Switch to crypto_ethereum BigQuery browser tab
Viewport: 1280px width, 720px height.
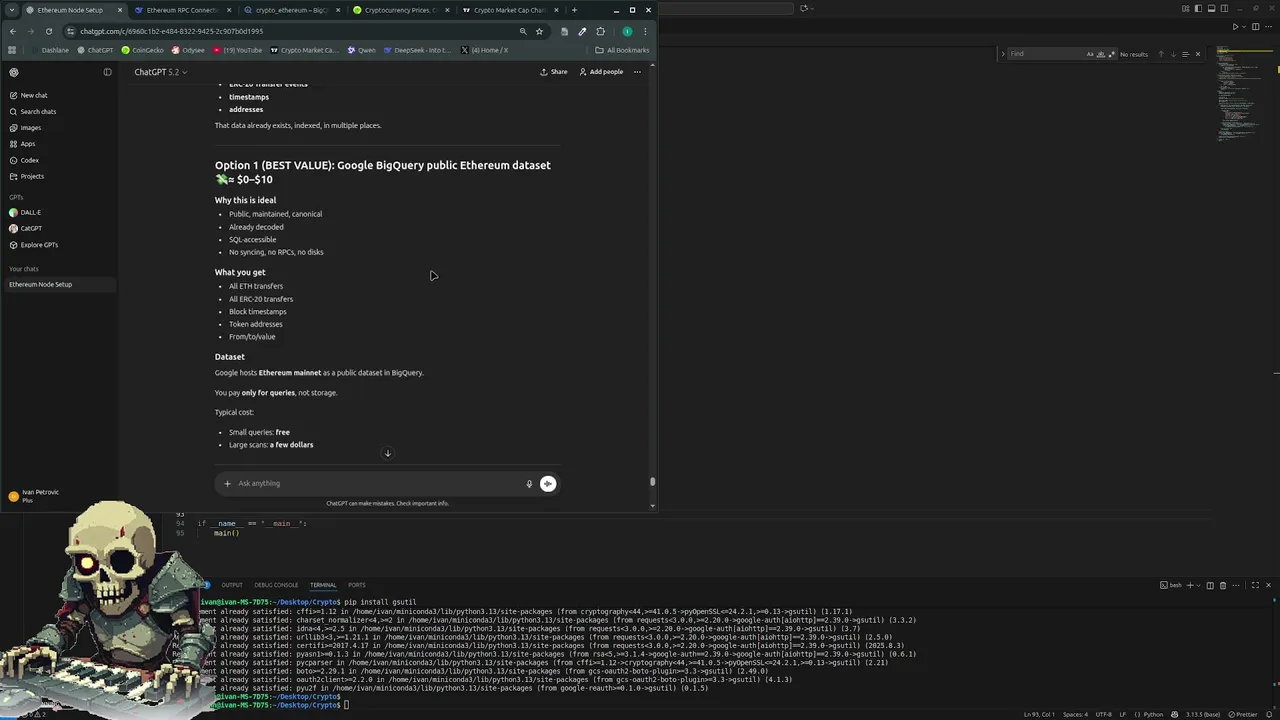[x=290, y=10]
